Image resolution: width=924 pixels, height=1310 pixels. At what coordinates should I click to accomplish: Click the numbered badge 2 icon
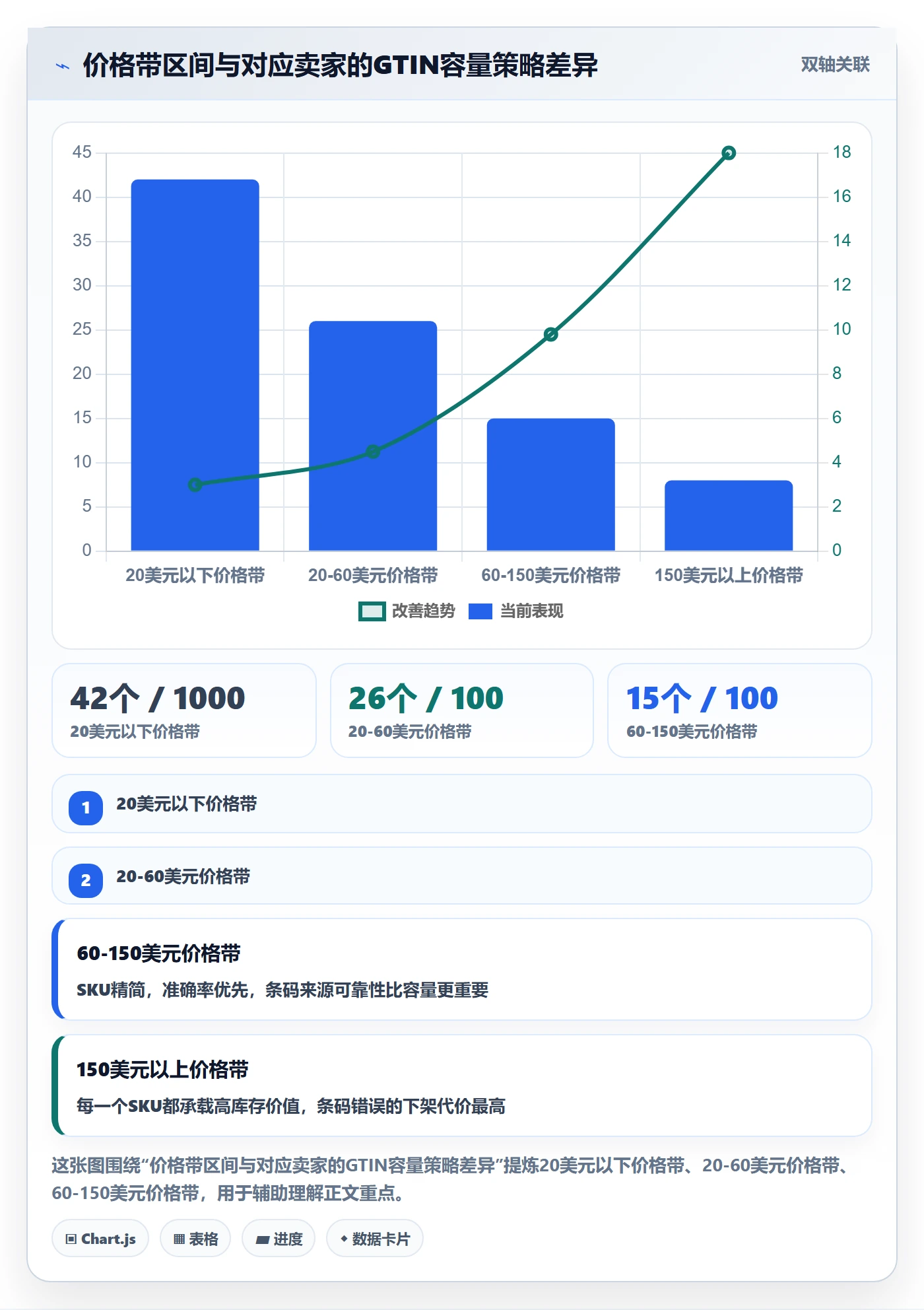[x=86, y=880]
